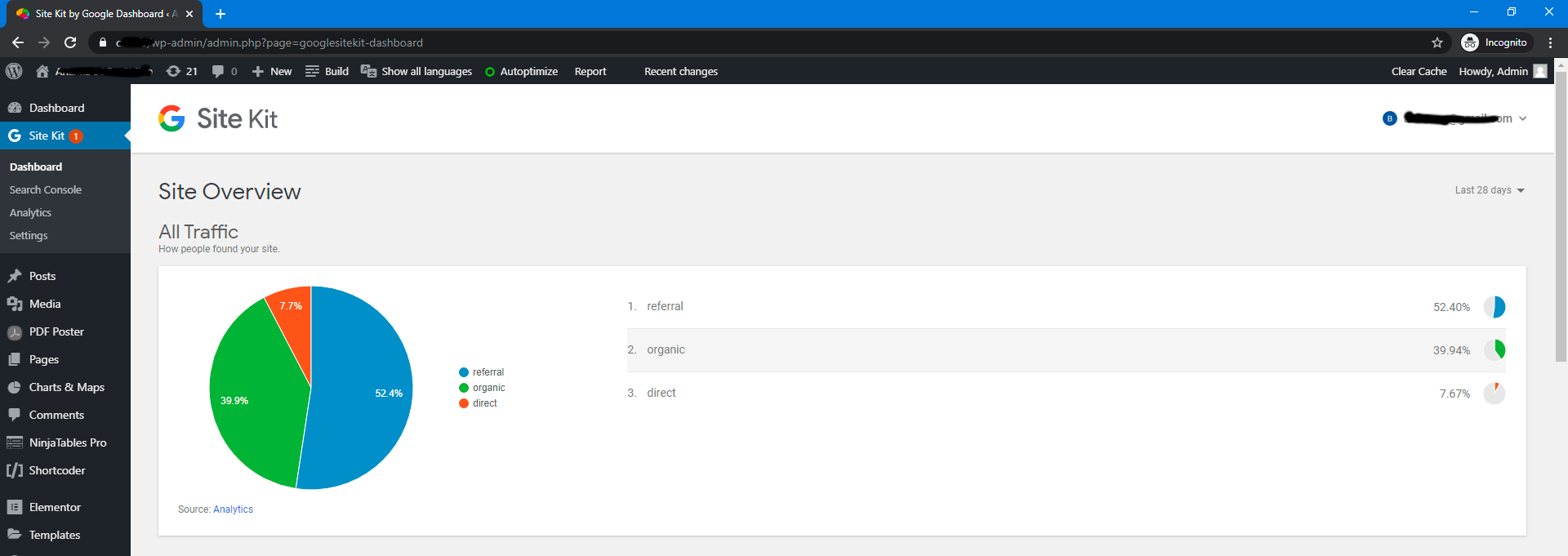Open Search Console in Site Kit submenu
Image resolution: width=1568 pixels, height=556 pixels.
46,189
